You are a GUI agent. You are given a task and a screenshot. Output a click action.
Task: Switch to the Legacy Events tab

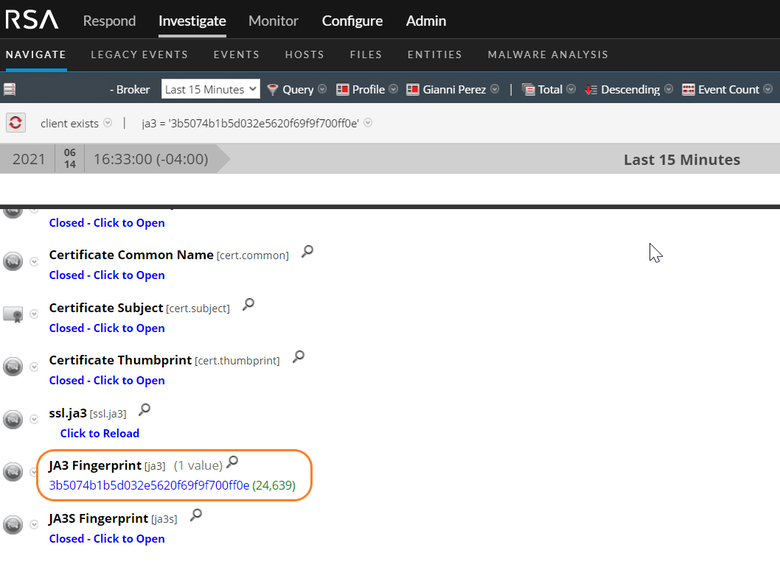[139, 55]
